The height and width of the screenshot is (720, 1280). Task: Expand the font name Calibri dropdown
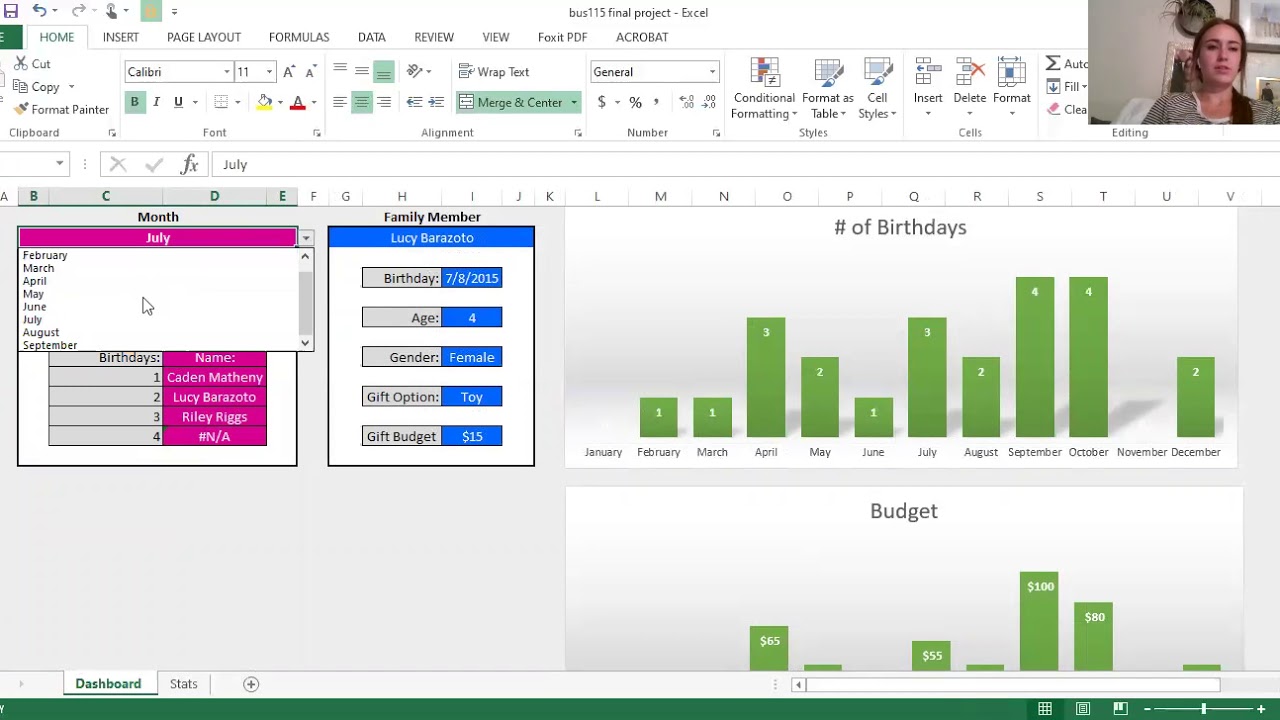(227, 72)
